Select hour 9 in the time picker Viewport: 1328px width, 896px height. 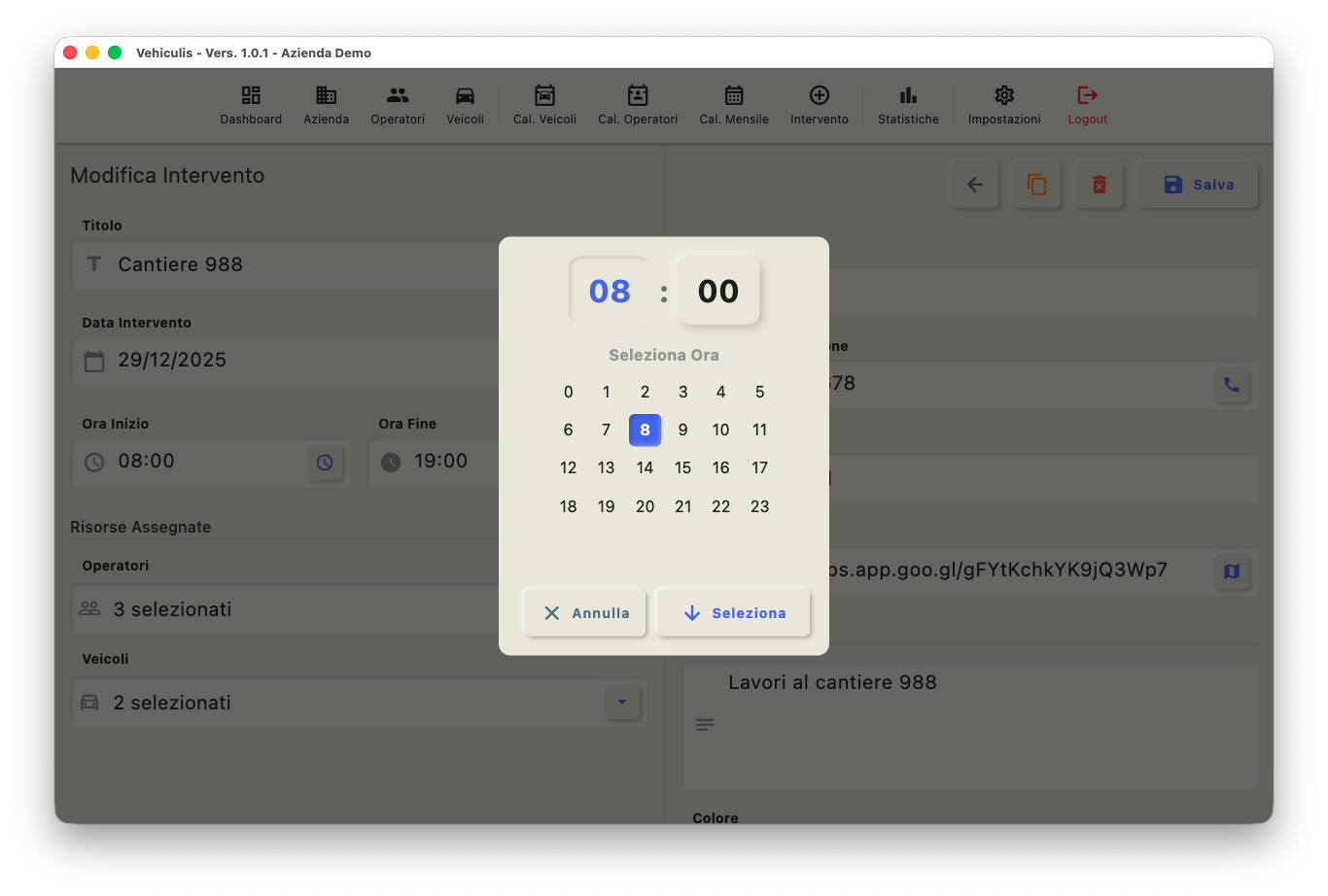[682, 430]
